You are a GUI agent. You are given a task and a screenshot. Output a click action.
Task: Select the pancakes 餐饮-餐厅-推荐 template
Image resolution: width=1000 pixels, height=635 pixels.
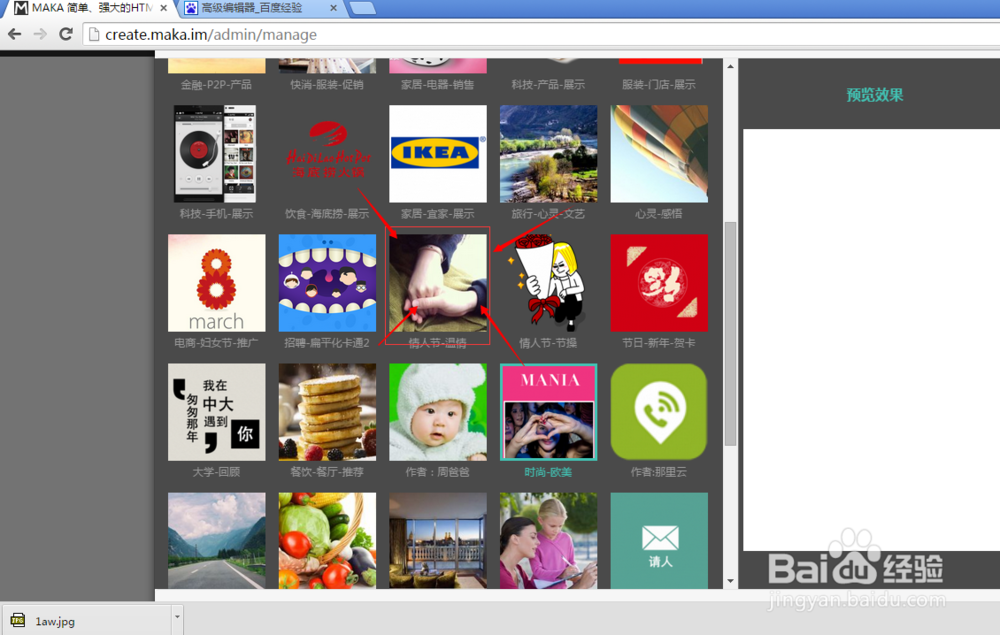[327, 412]
